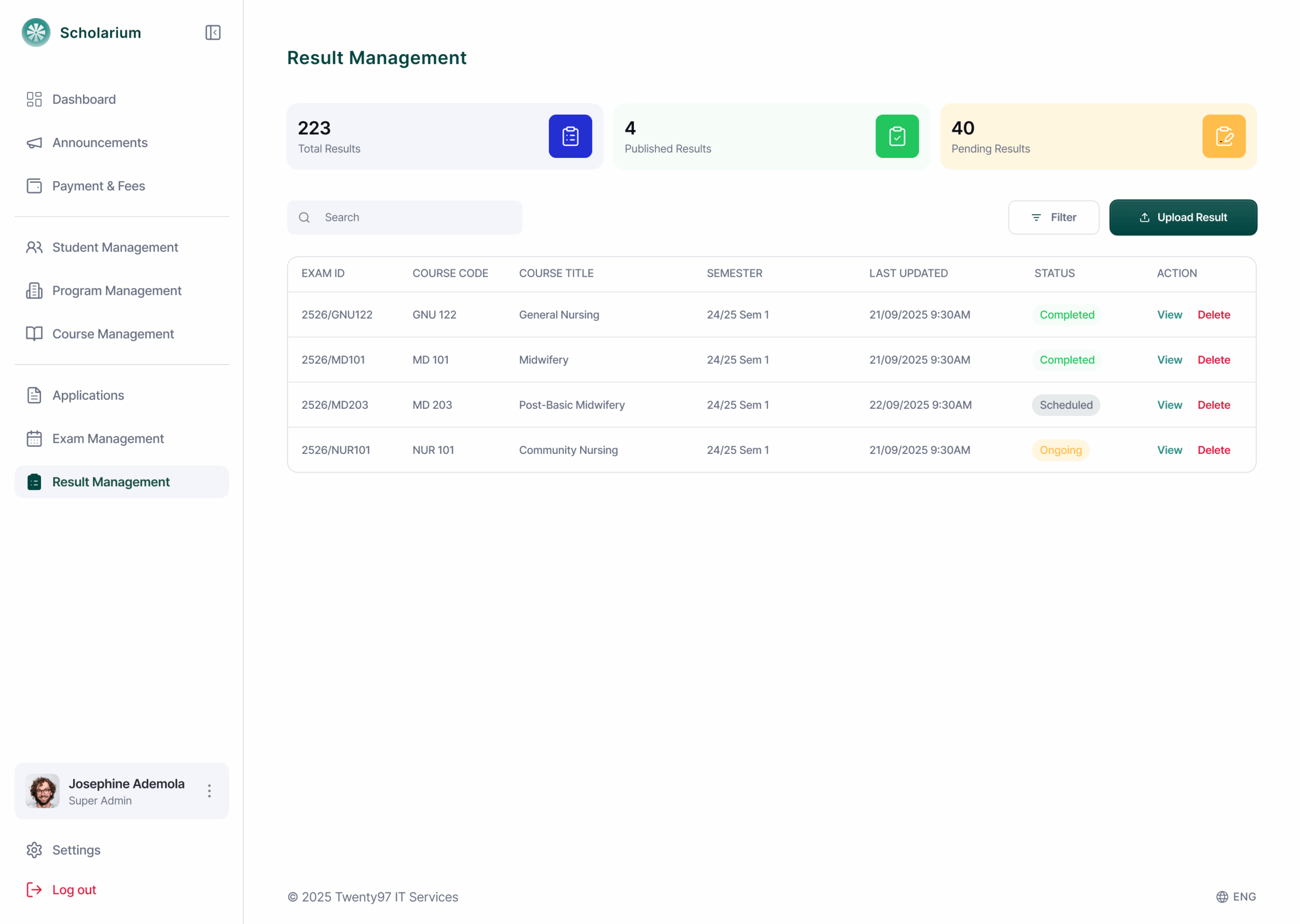Click the Log out link
This screenshot has height=924, width=1300.
tap(74, 889)
